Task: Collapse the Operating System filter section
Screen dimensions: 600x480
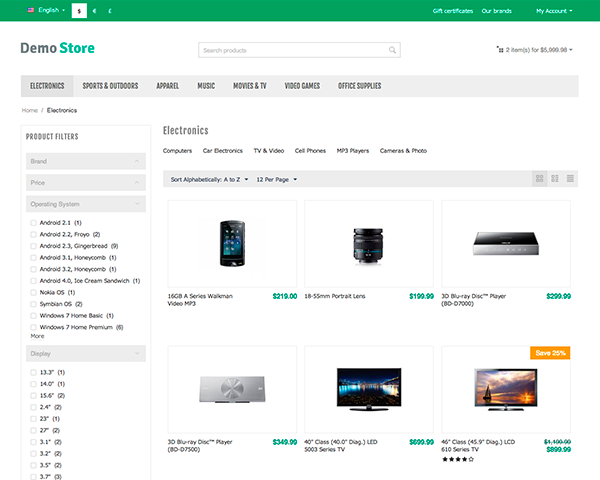Action: click(x=86, y=204)
